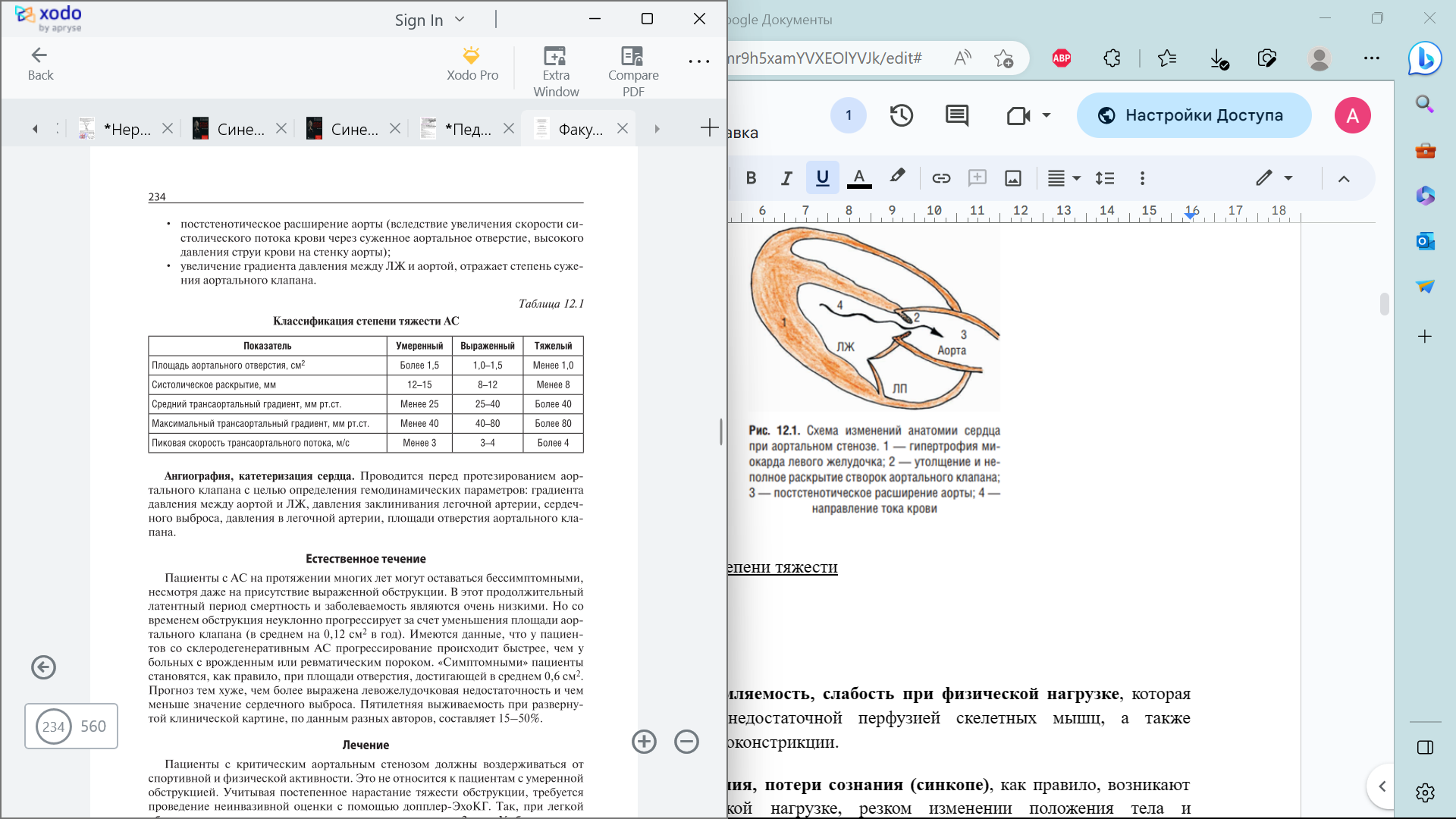Open browser favorites list
This screenshot has height=819, width=1456.
click(x=1167, y=58)
